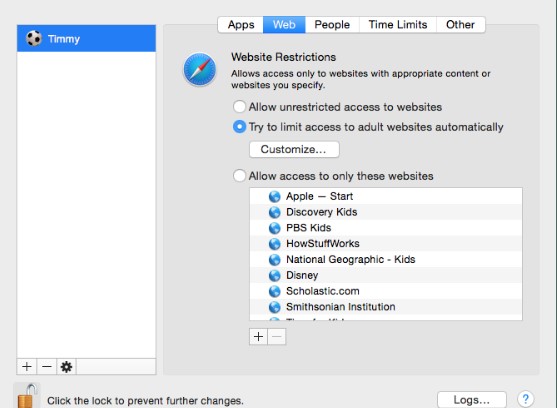Click 'Click the lock to prevent further changes' text
The width and height of the screenshot is (557, 408).
pos(145,401)
